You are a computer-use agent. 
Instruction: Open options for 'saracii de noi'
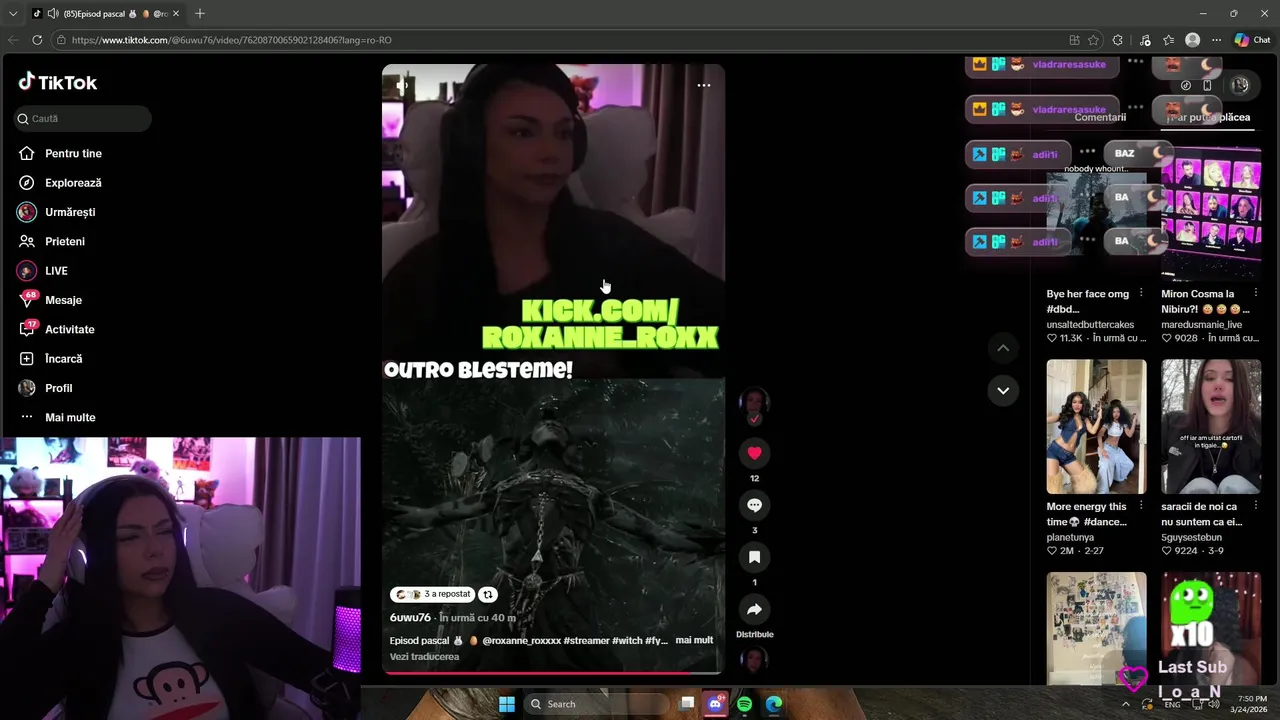[x=1256, y=507]
